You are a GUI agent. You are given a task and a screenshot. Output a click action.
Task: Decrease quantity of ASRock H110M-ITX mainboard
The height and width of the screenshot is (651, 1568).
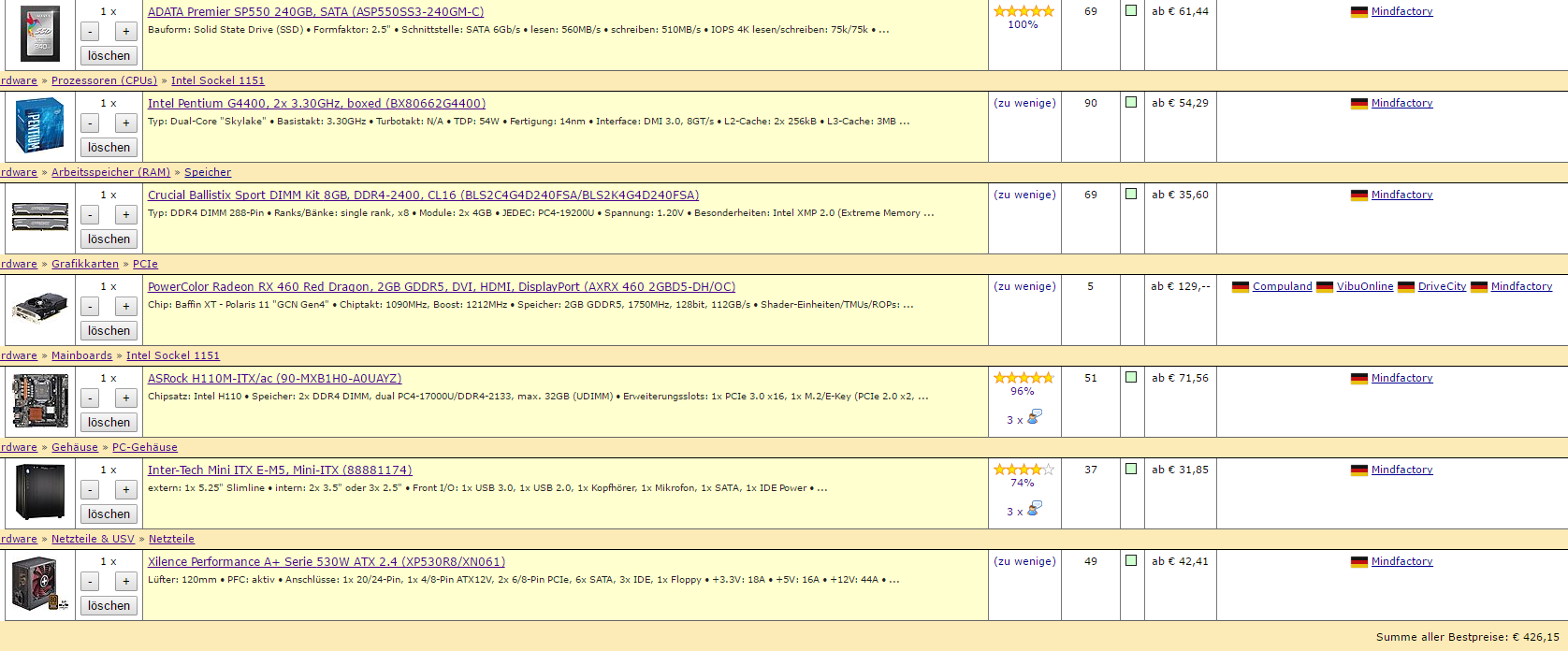[91, 398]
